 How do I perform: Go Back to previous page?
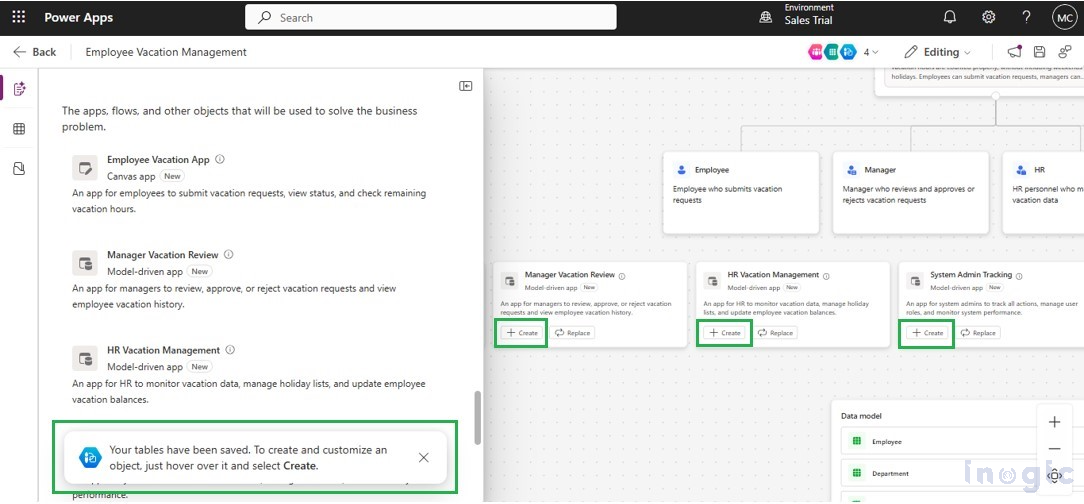(x=35, y=52)
